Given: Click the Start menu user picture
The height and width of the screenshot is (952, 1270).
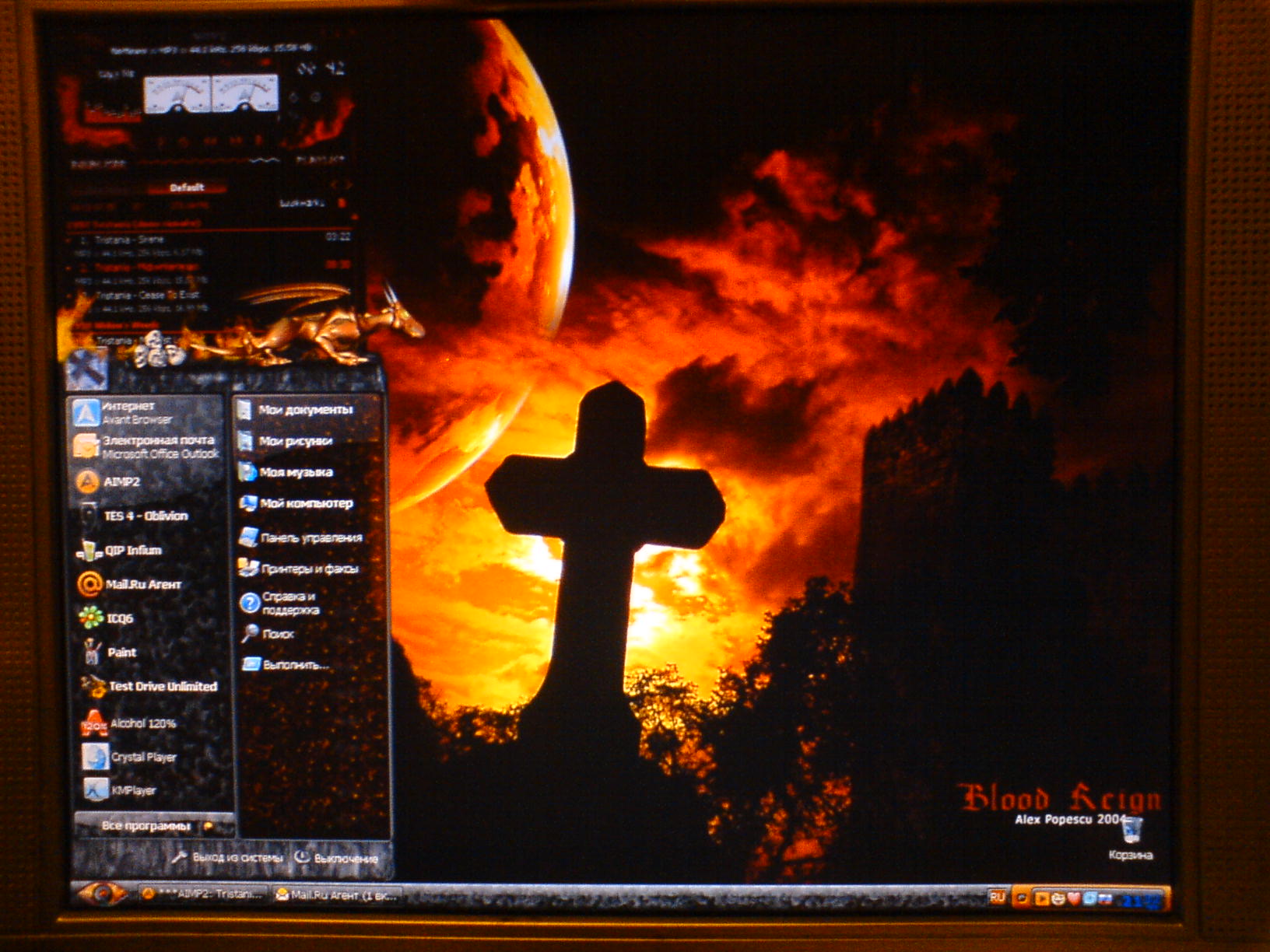Looking at the screenshot, I should pos(88,369).
